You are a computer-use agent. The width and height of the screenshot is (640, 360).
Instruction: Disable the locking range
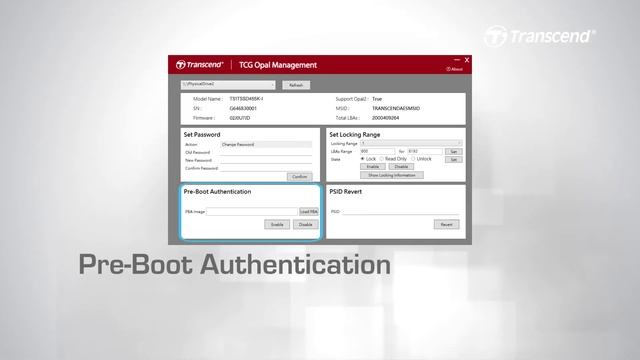[x=401, y=167]
